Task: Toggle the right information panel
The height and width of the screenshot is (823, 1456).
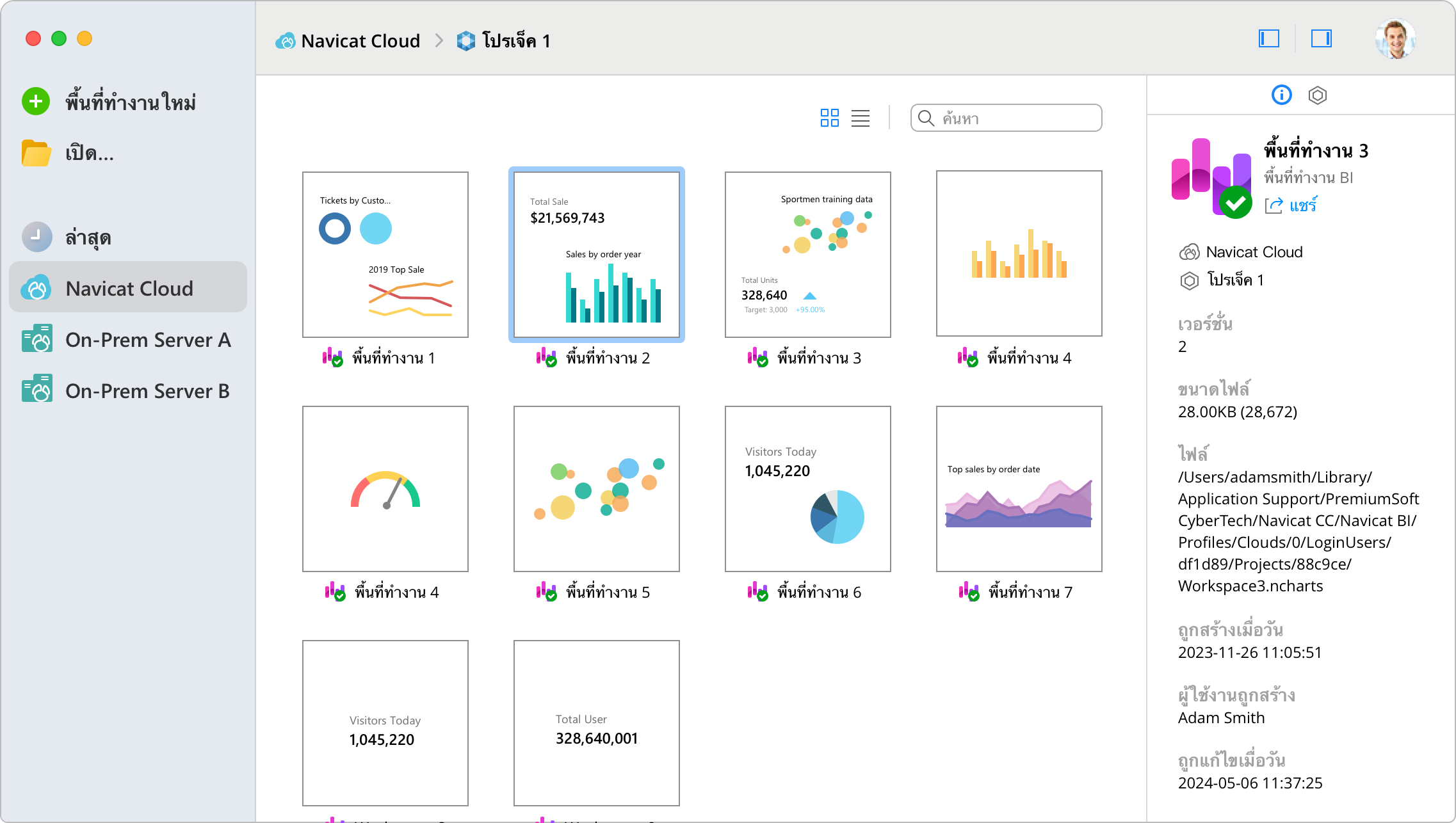Action: 1321,39
